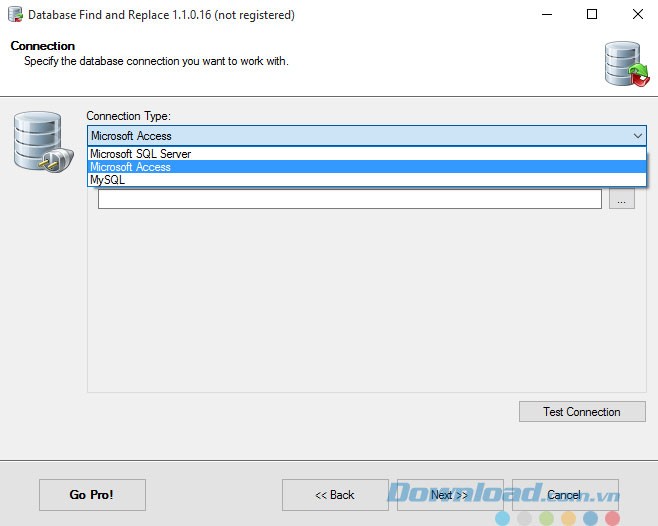This screenshot has width=658, height=526.
Task: Go to the previous step with << Back
Action: click(335, 495)
